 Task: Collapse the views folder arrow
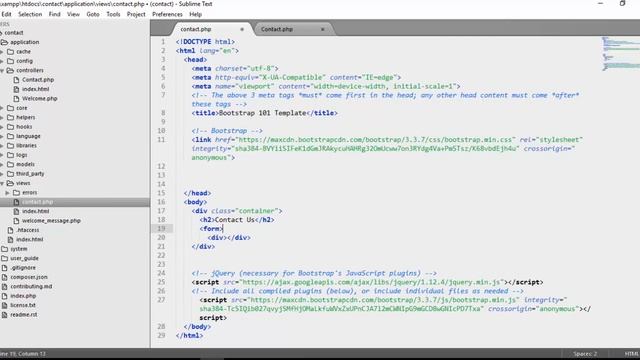coord(2,183)
